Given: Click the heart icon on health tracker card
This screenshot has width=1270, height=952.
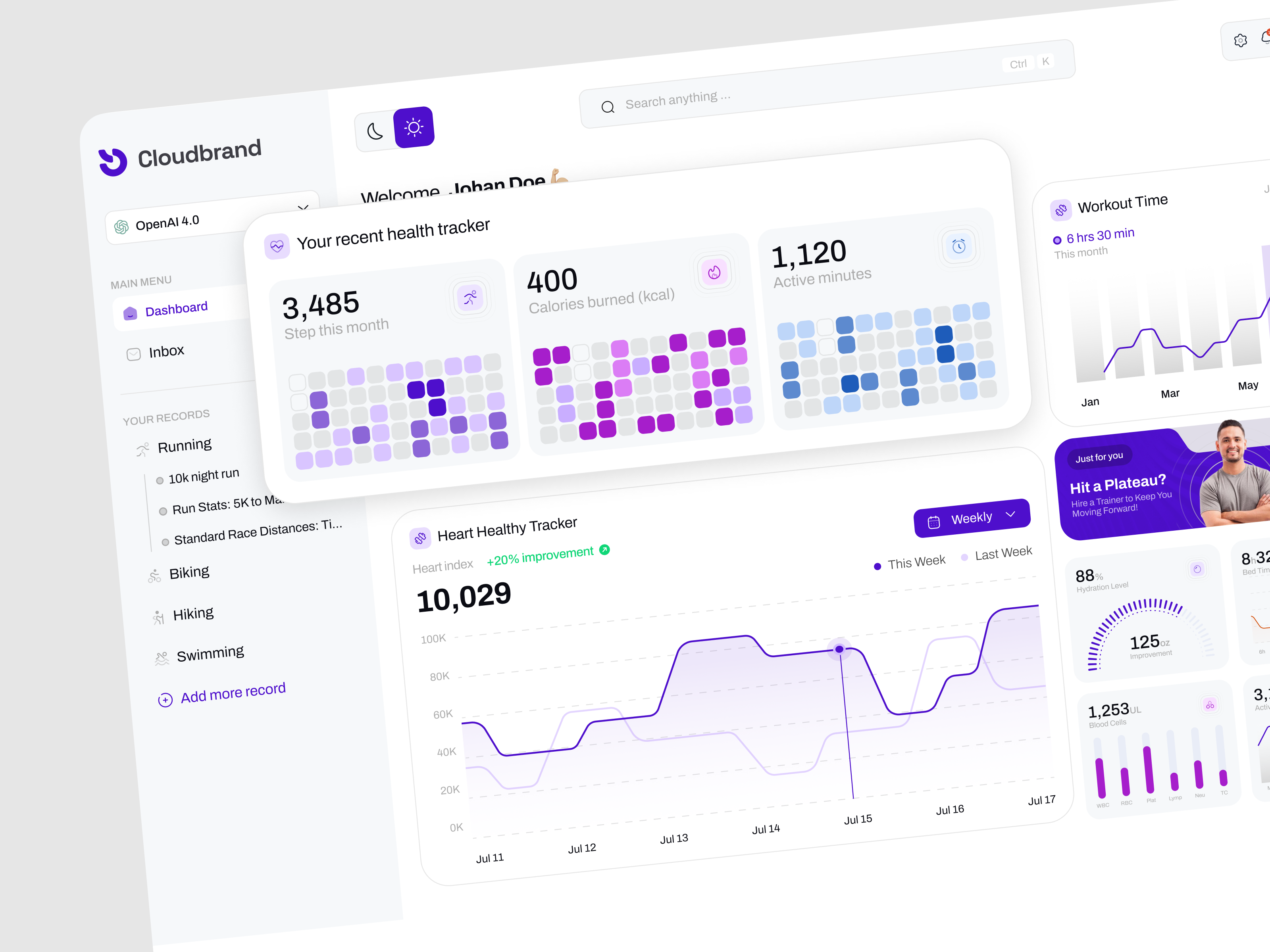Looking at the screenshot, I should [278, 246].
